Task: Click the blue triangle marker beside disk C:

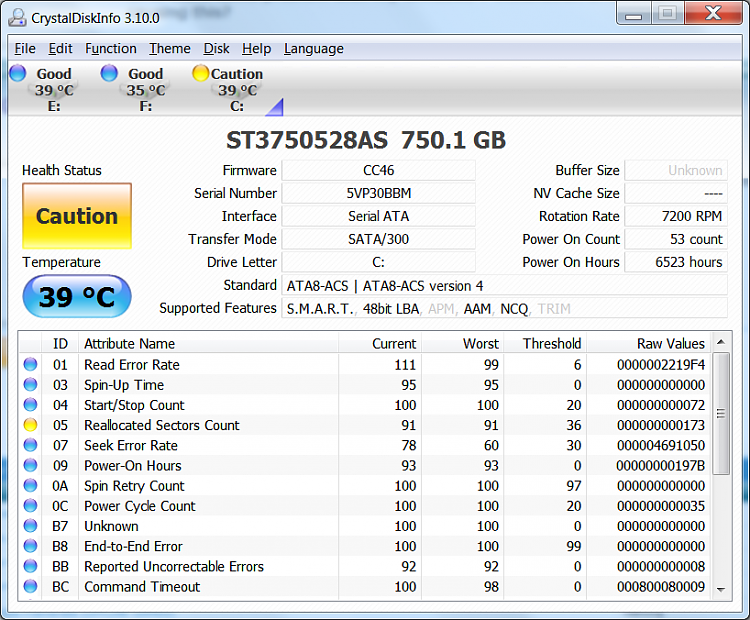Action: tap(276, 108)
